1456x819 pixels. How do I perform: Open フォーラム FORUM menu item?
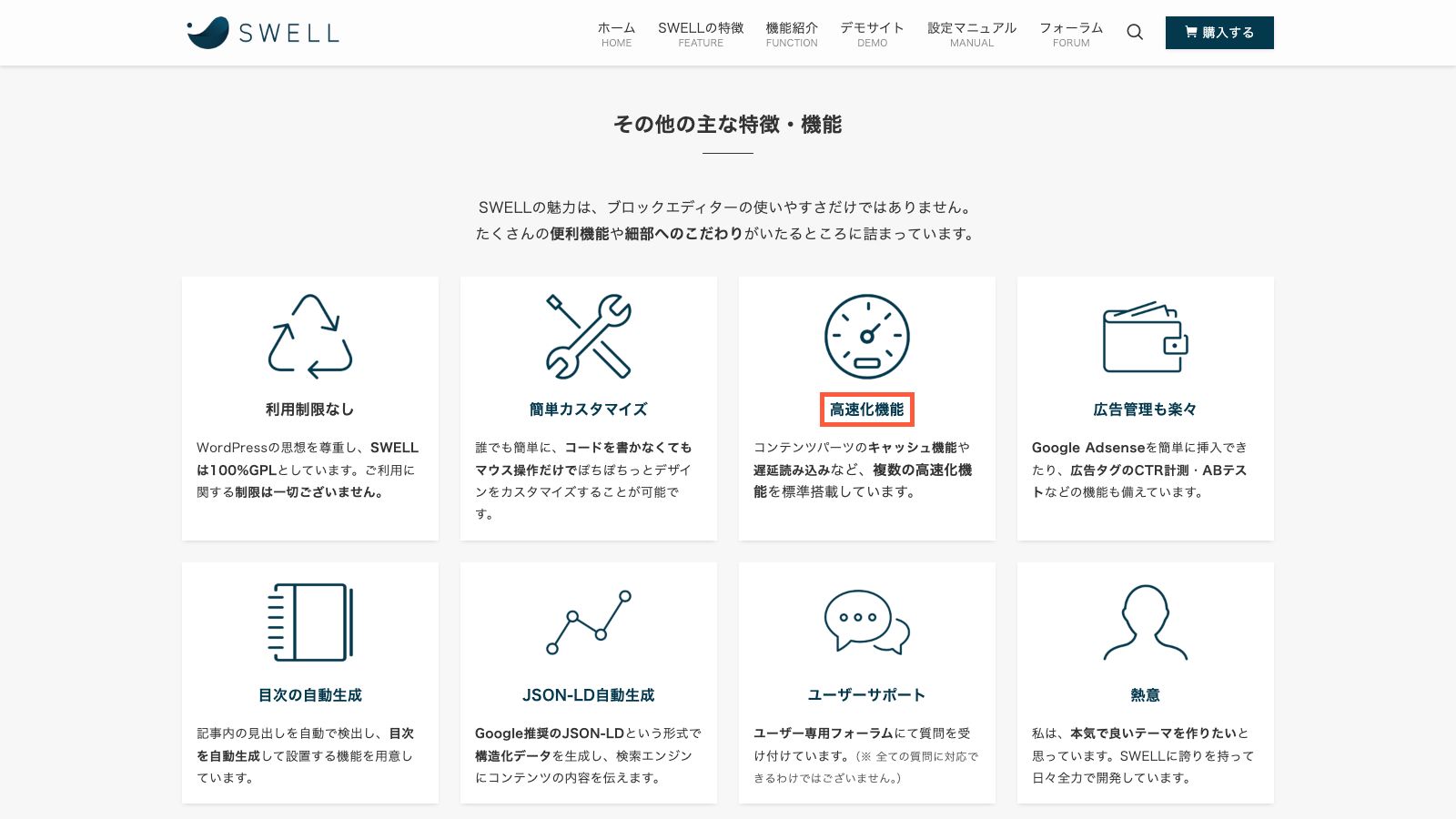(1071, 34)
